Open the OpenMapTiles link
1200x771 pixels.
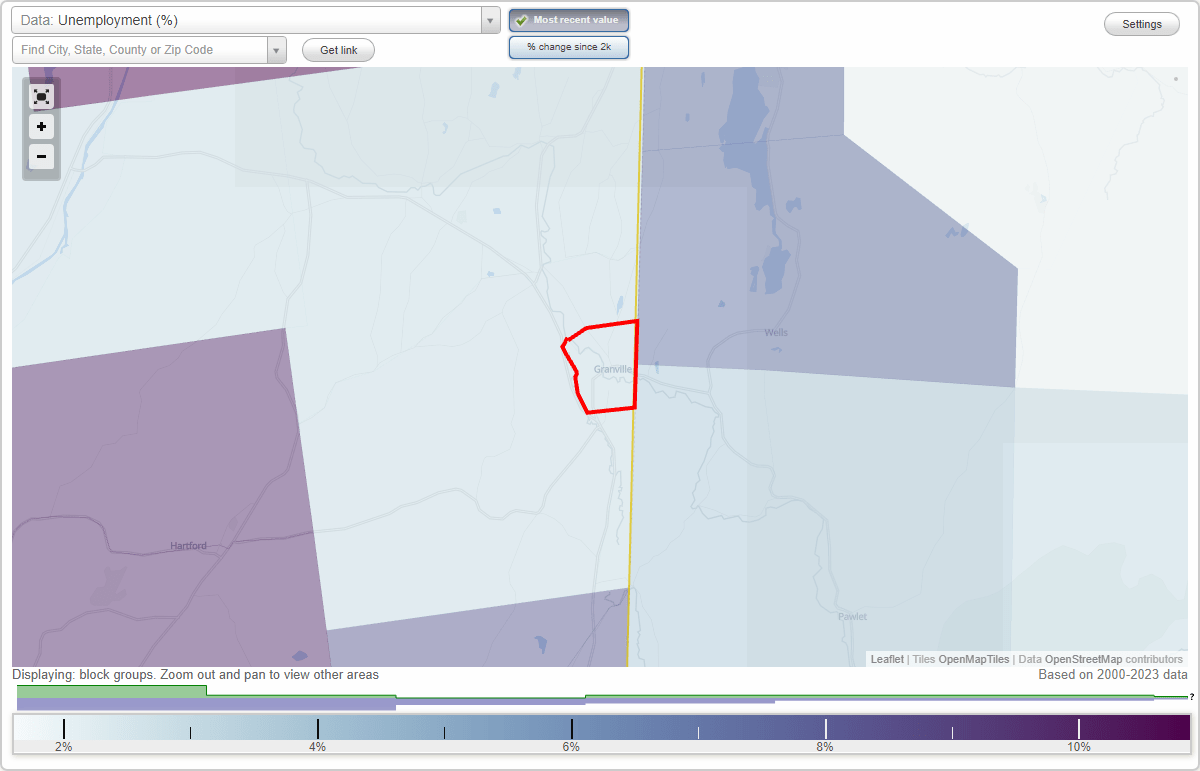[x=973, y=659]
